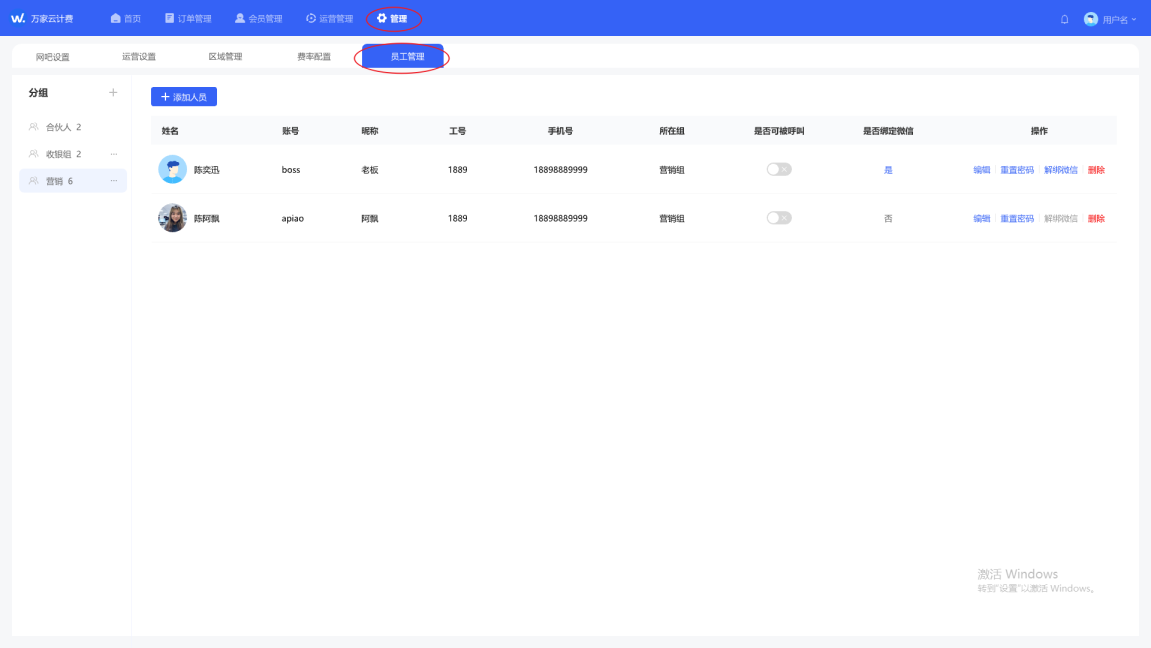Expand the 用户名 dropdown
The image size is (1151, 648).
pyautogui.click(x=1119, y=19)
